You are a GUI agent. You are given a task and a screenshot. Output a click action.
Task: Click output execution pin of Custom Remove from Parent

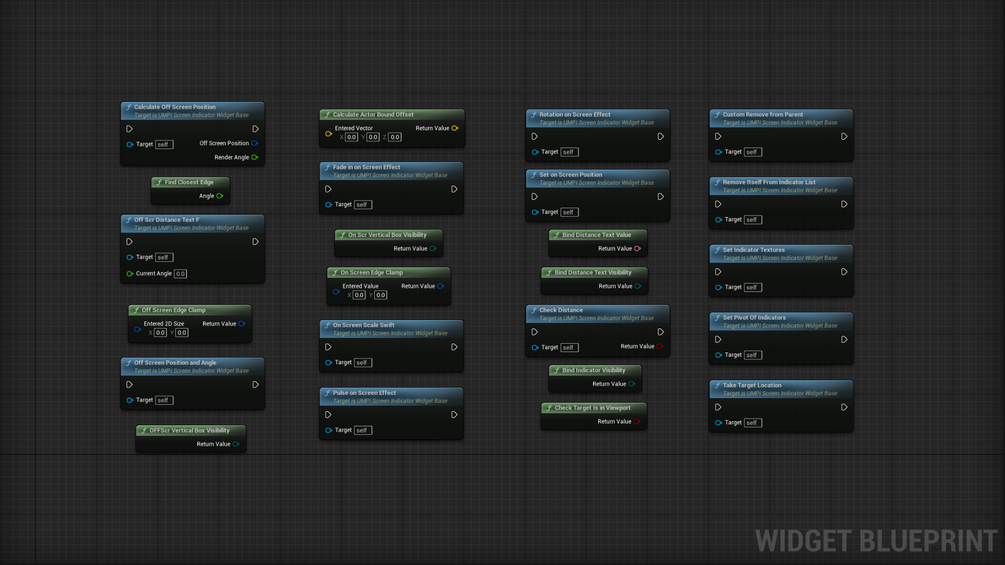(844, 136)
